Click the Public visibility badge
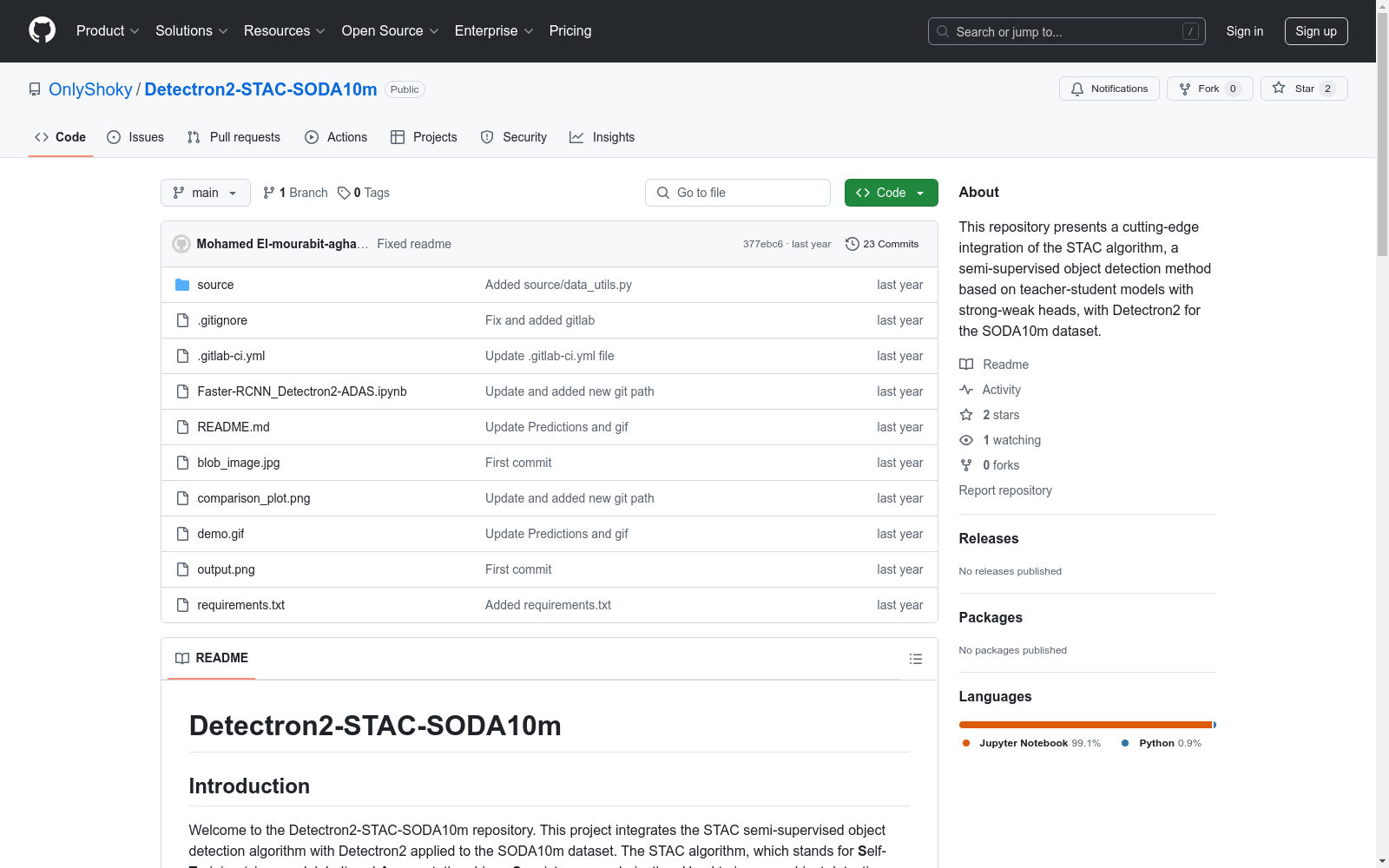This screenshot has width=1389, height=868. [x=405, y=89]
